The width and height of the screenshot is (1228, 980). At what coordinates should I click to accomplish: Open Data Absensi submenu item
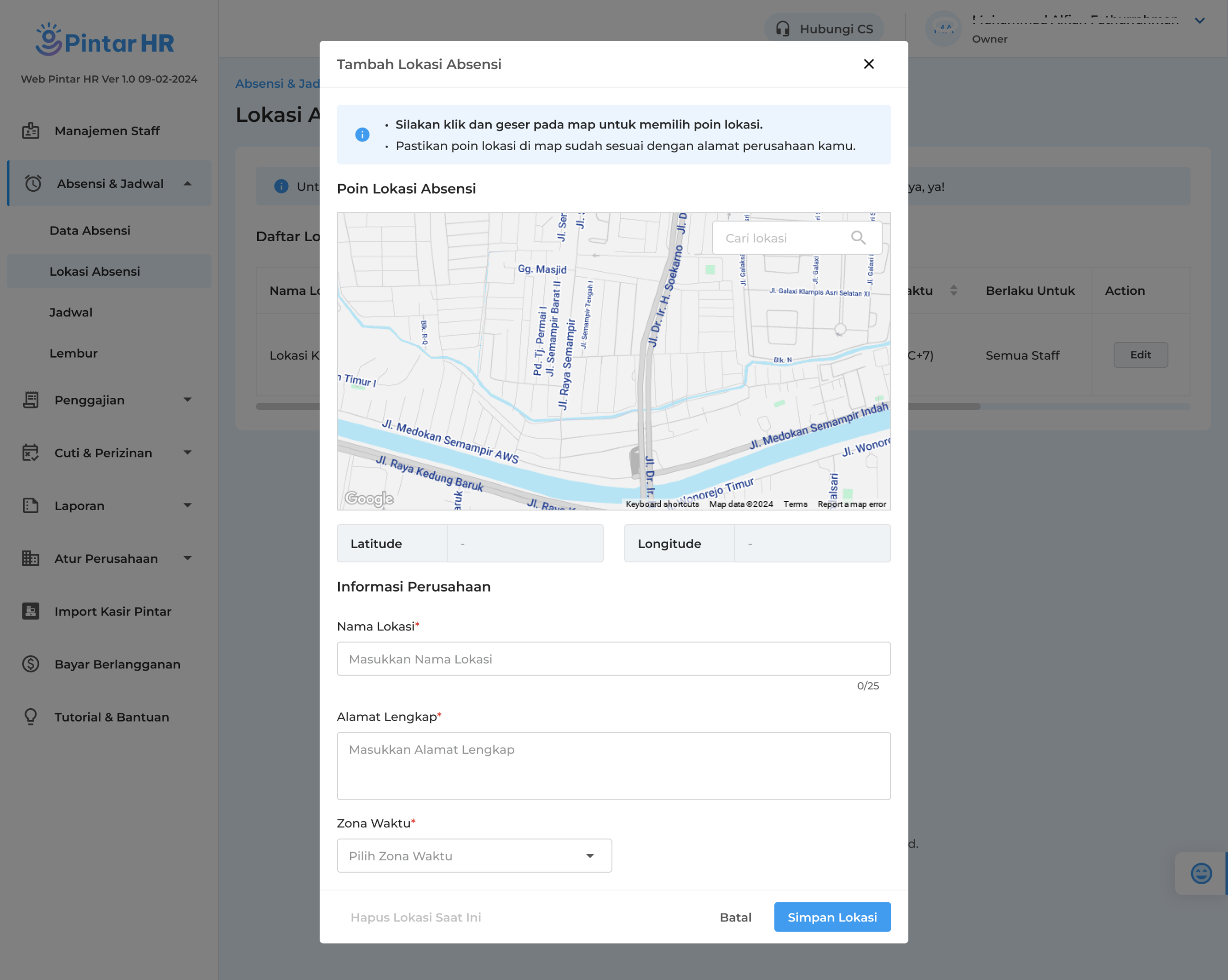(90, 231)
